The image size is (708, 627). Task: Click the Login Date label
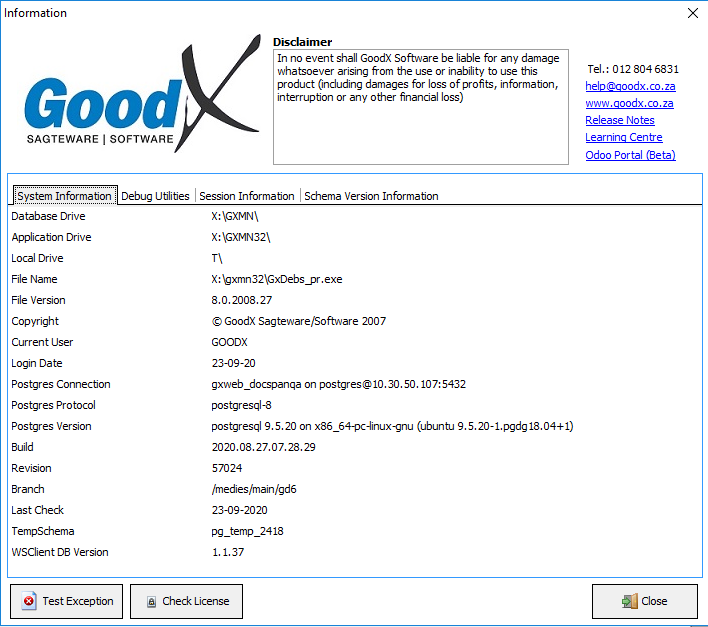point(37,363)
